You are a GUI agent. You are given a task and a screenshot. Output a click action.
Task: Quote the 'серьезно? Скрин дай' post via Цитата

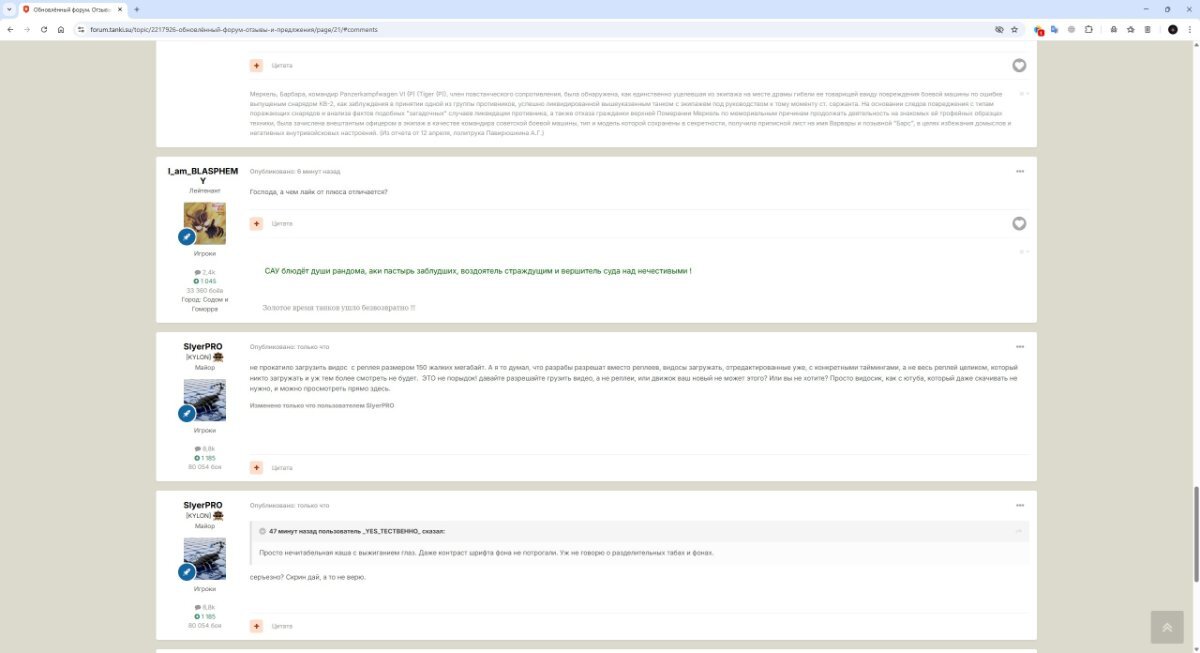(282, 626)
